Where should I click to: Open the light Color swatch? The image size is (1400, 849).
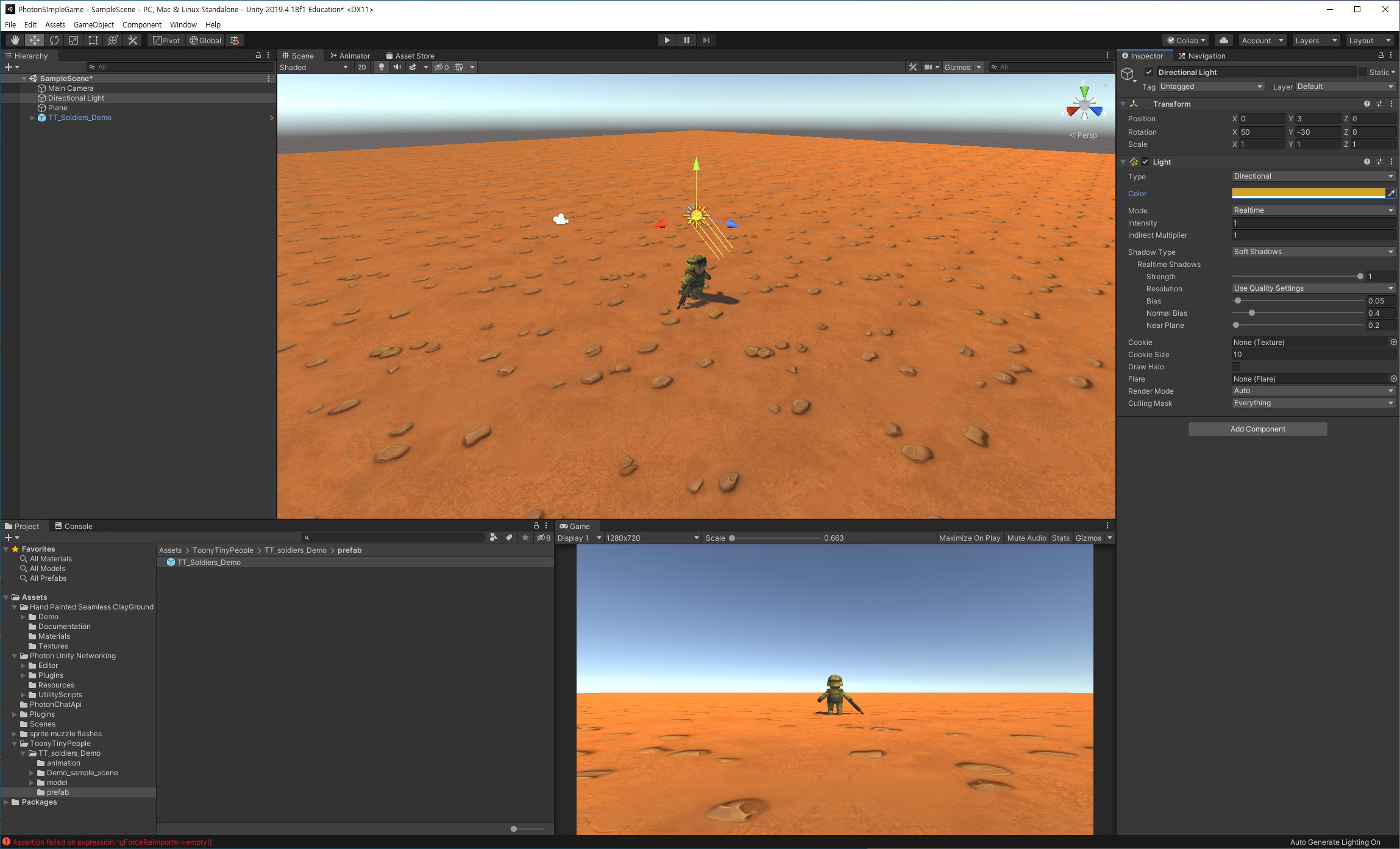pyautogui.click(x=1308, y=193)
